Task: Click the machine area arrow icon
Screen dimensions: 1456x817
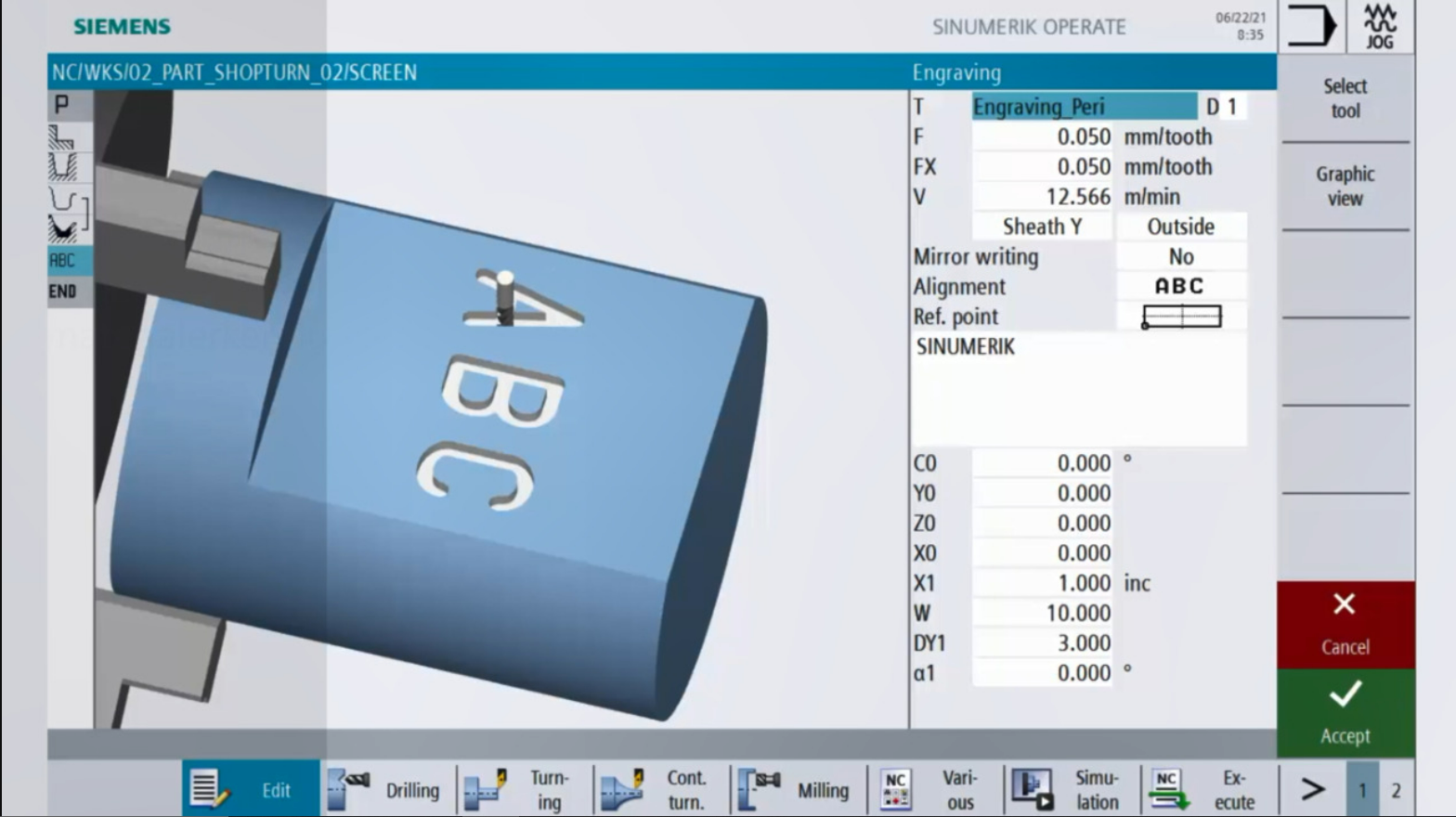Action: pos(1310,25)
